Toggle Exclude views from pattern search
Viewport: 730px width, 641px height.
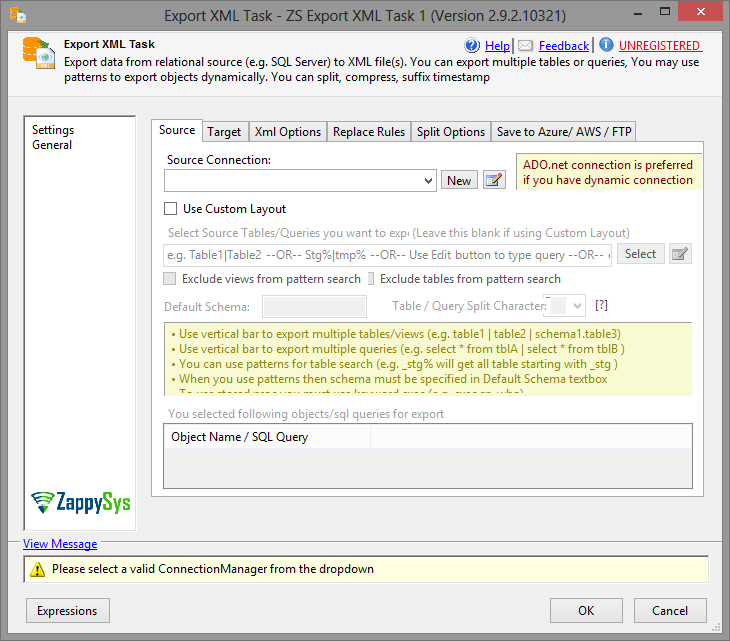click(x=169, y=279)
